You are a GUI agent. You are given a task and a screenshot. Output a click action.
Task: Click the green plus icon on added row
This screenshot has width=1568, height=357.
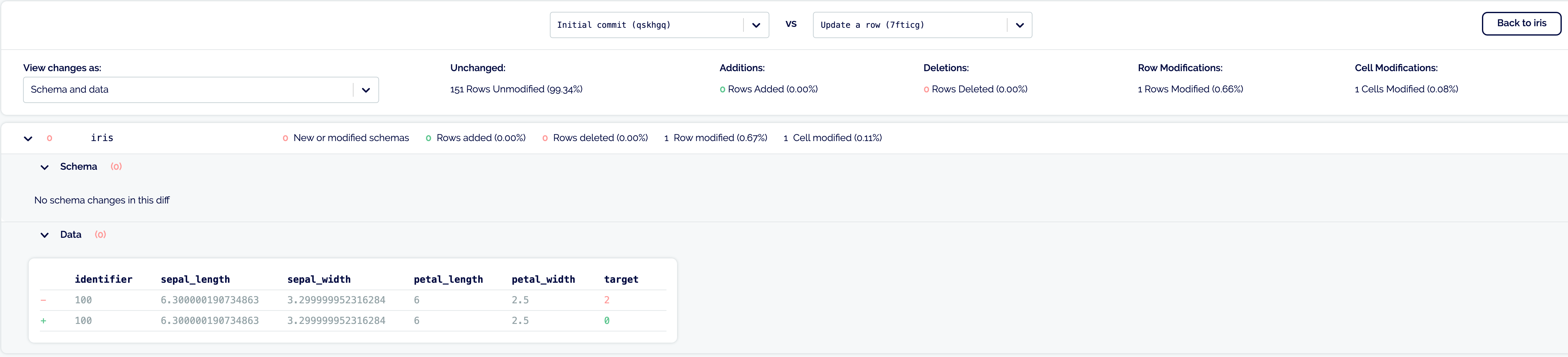(x=43, y=321)
